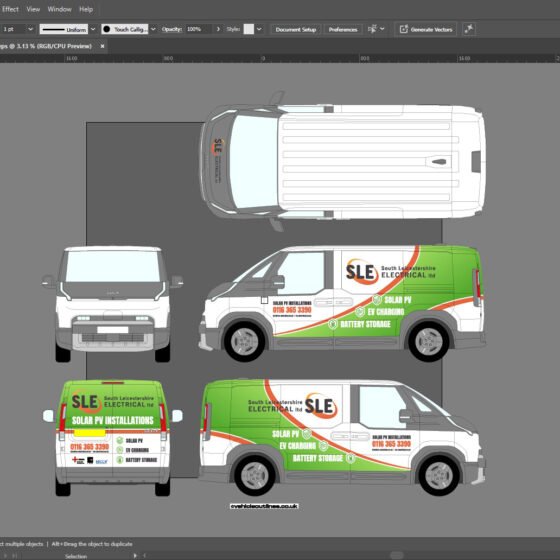Image resolution: width=560 pixels, height=560 pixels.
Task: Click the 1 pt stroke weight field
Action: [x=13, y=29]
